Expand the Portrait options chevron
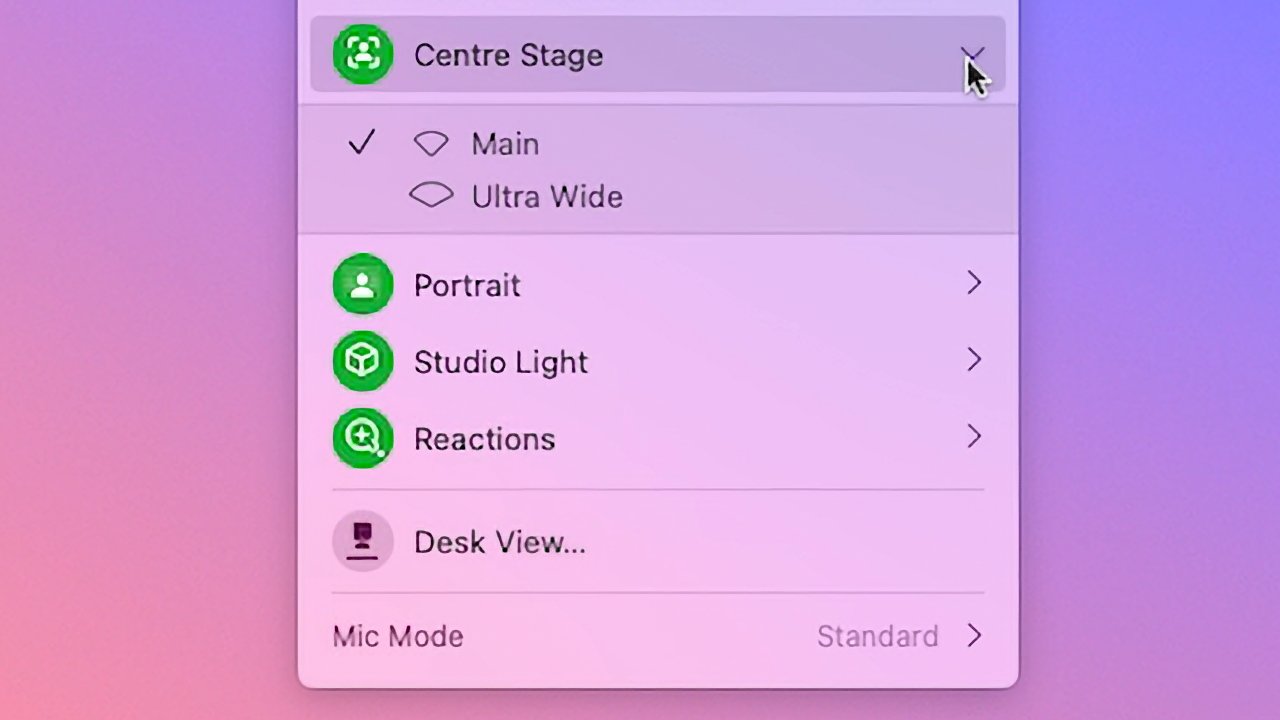This screenshot has height=720, width=1280. (x=974, y=284)
